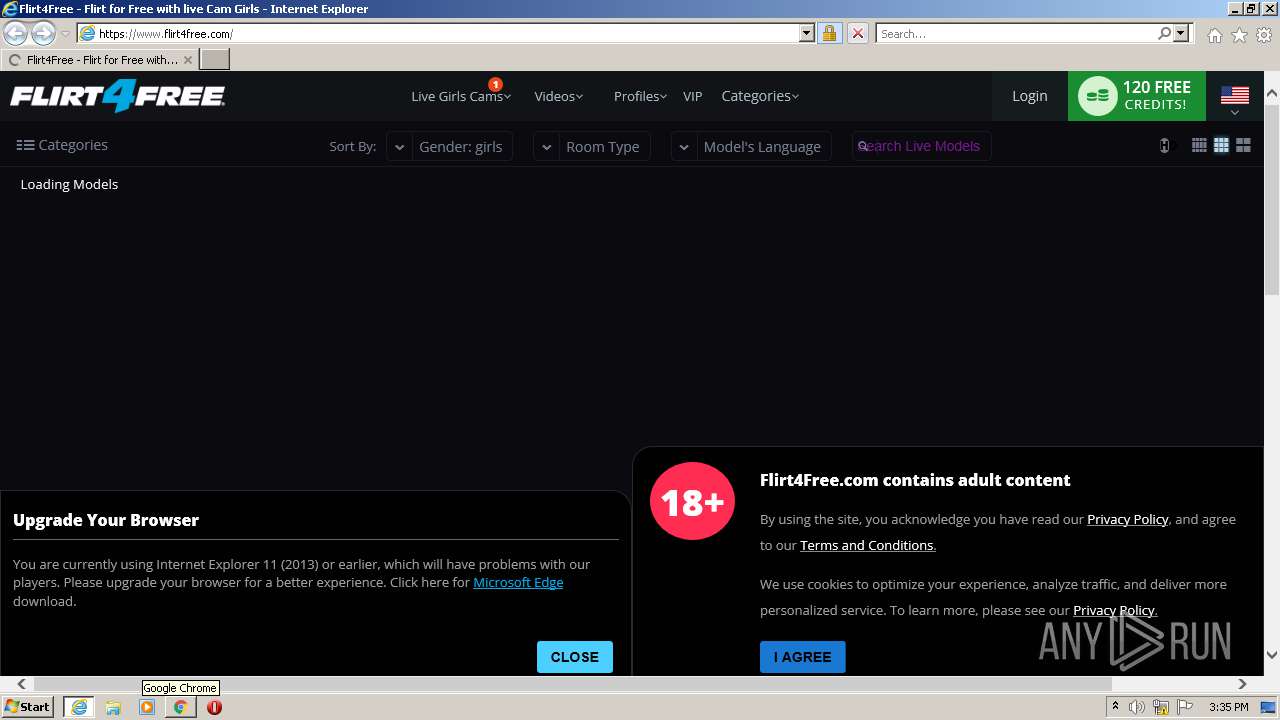Claim 120 Free Credits button
This screenshot has width=1280, height=720.
click(x=1137, y=96)
